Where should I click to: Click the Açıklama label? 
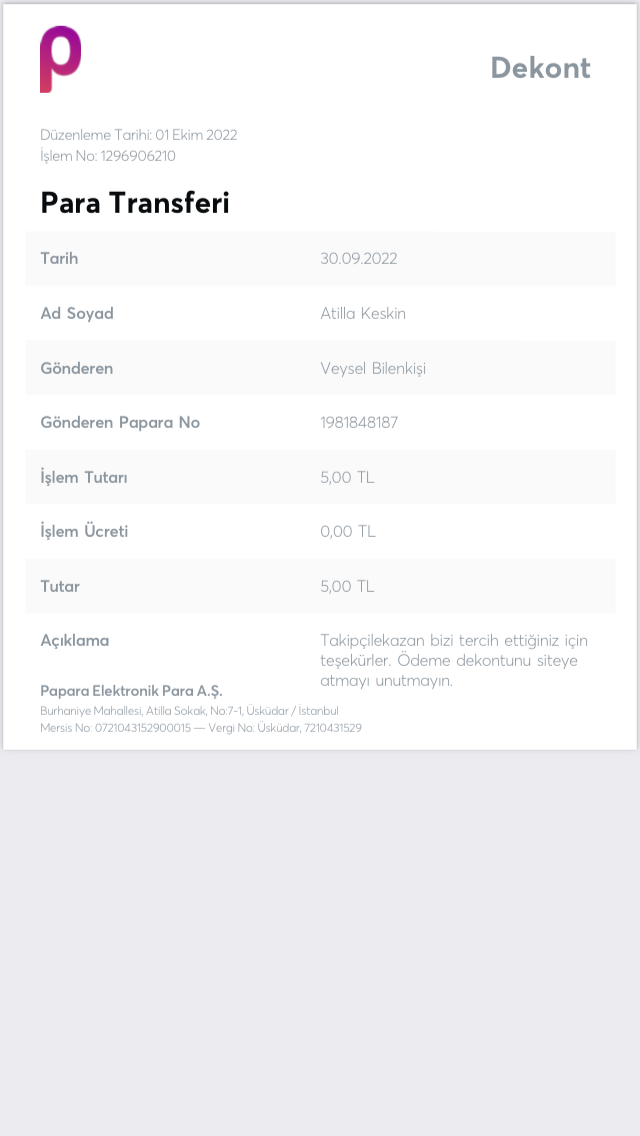[x=75, y=640]
